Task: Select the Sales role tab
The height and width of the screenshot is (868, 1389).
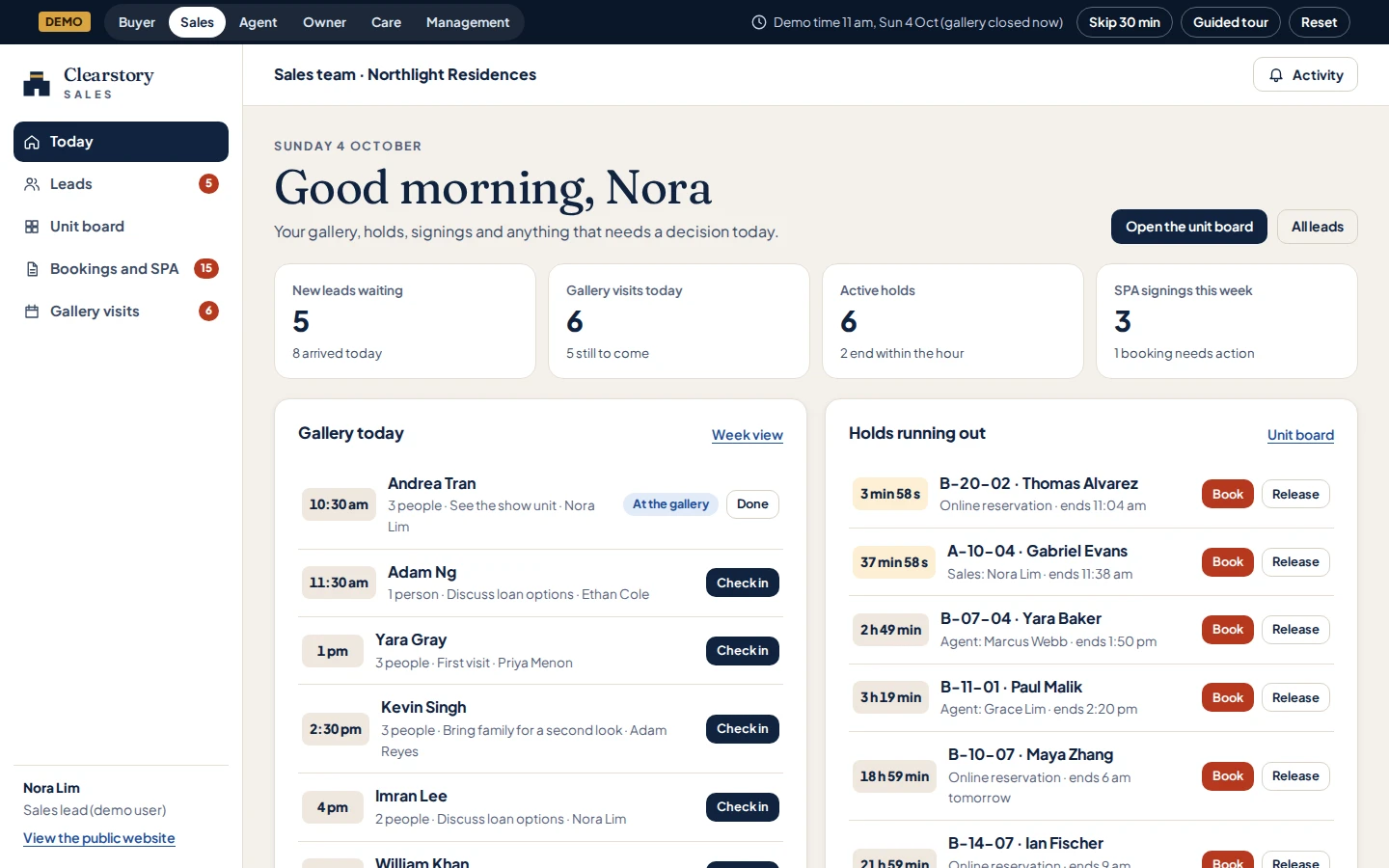Action: (x=197, y=22)
